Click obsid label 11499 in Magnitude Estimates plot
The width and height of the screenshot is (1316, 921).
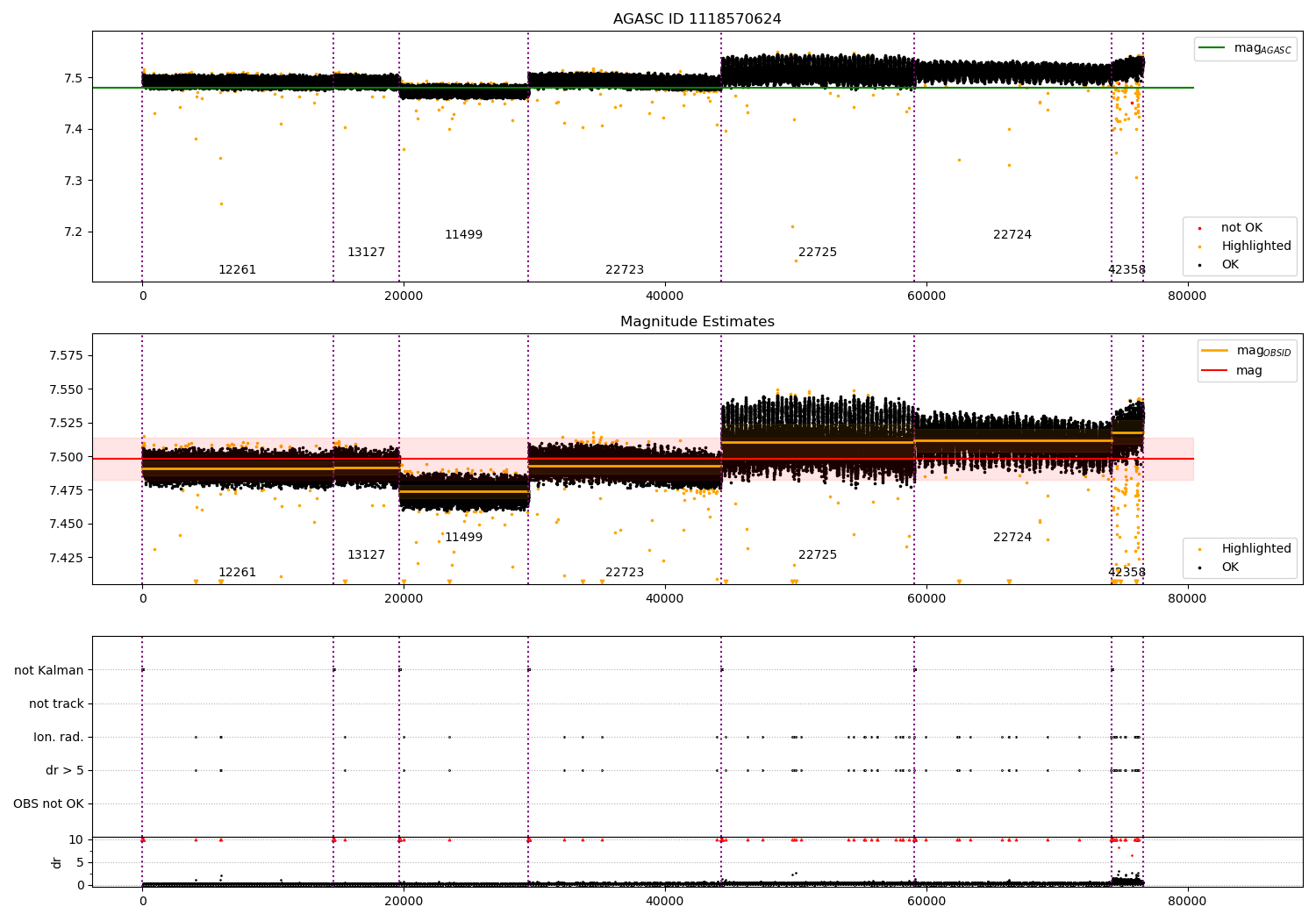pos(463,538)
